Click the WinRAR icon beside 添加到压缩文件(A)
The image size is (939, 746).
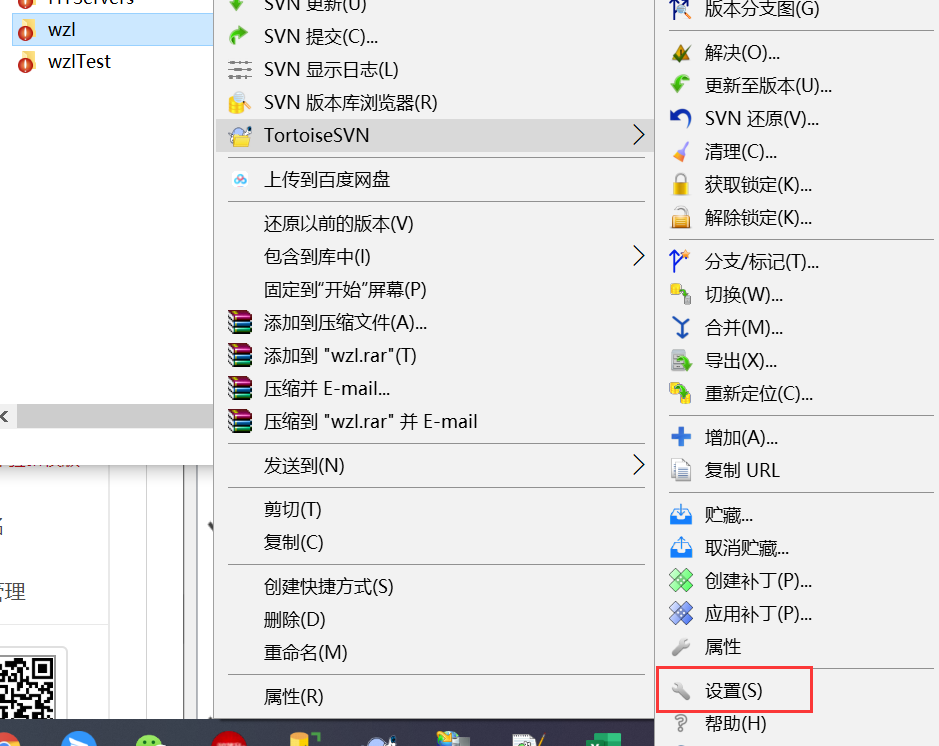240,322
